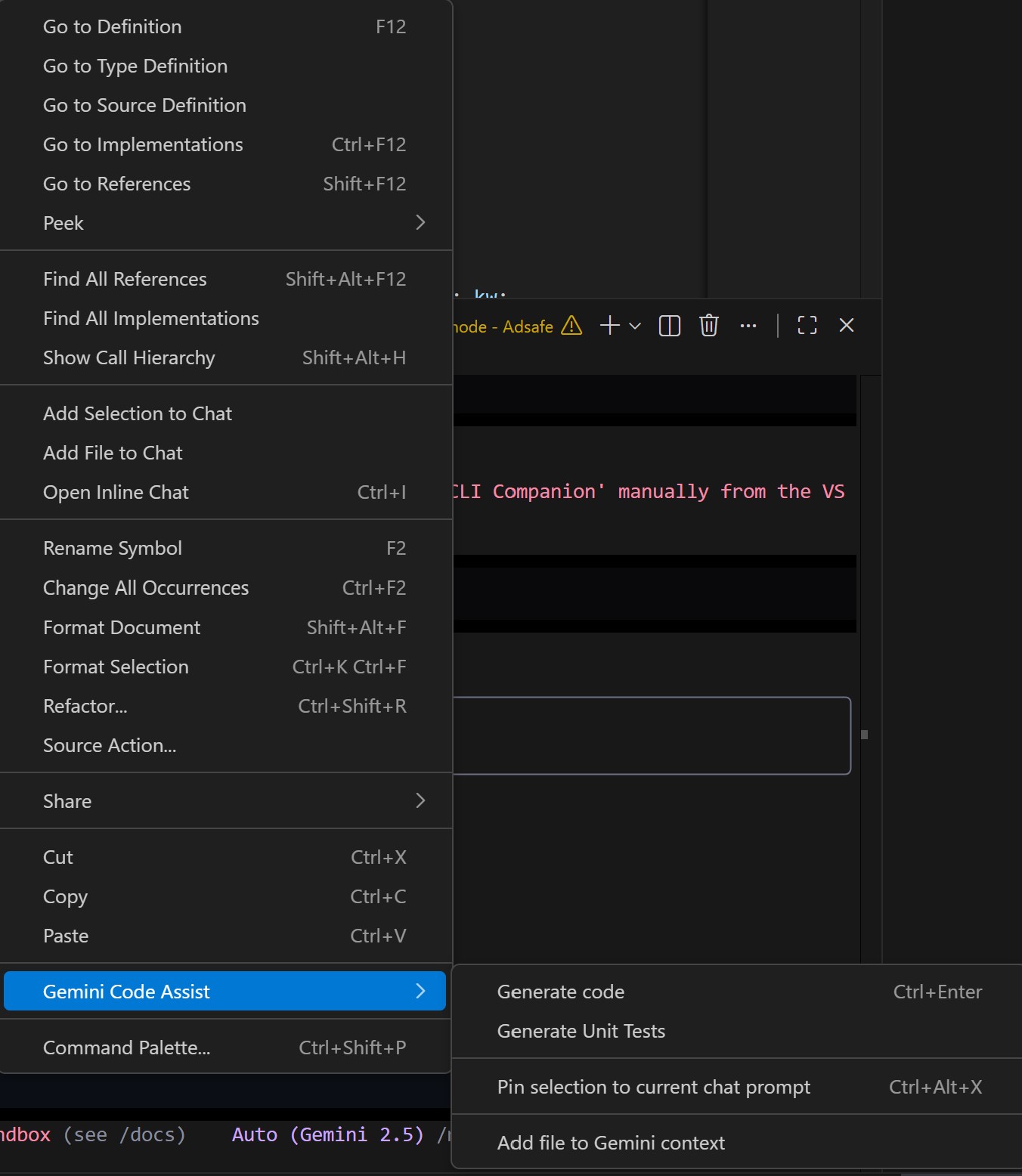Click the terminal prompt input box
Screen dimensions: 1022x1176
click(x=652, y=735)
